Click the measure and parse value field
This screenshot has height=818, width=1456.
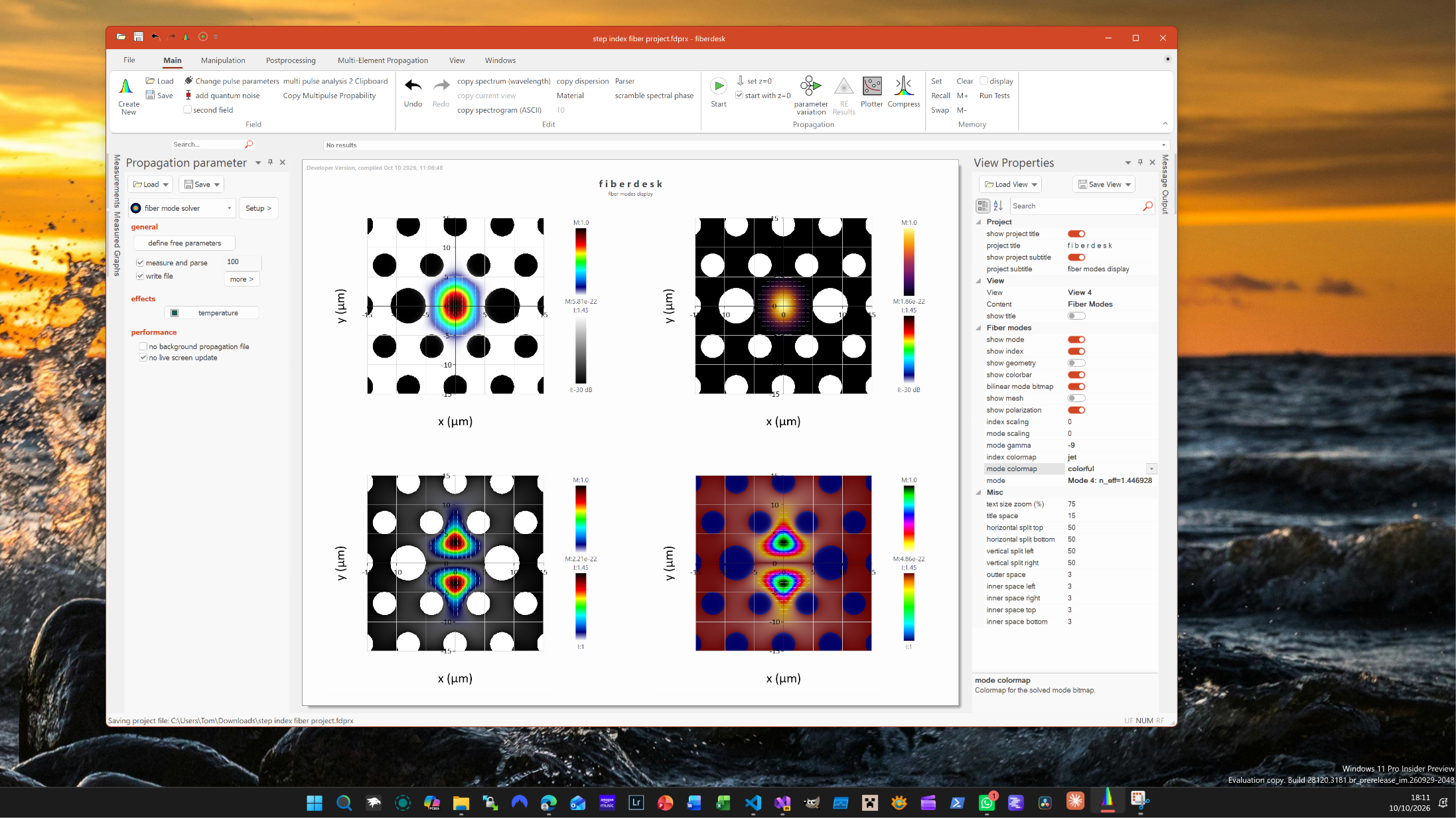[x=243, y=262]
